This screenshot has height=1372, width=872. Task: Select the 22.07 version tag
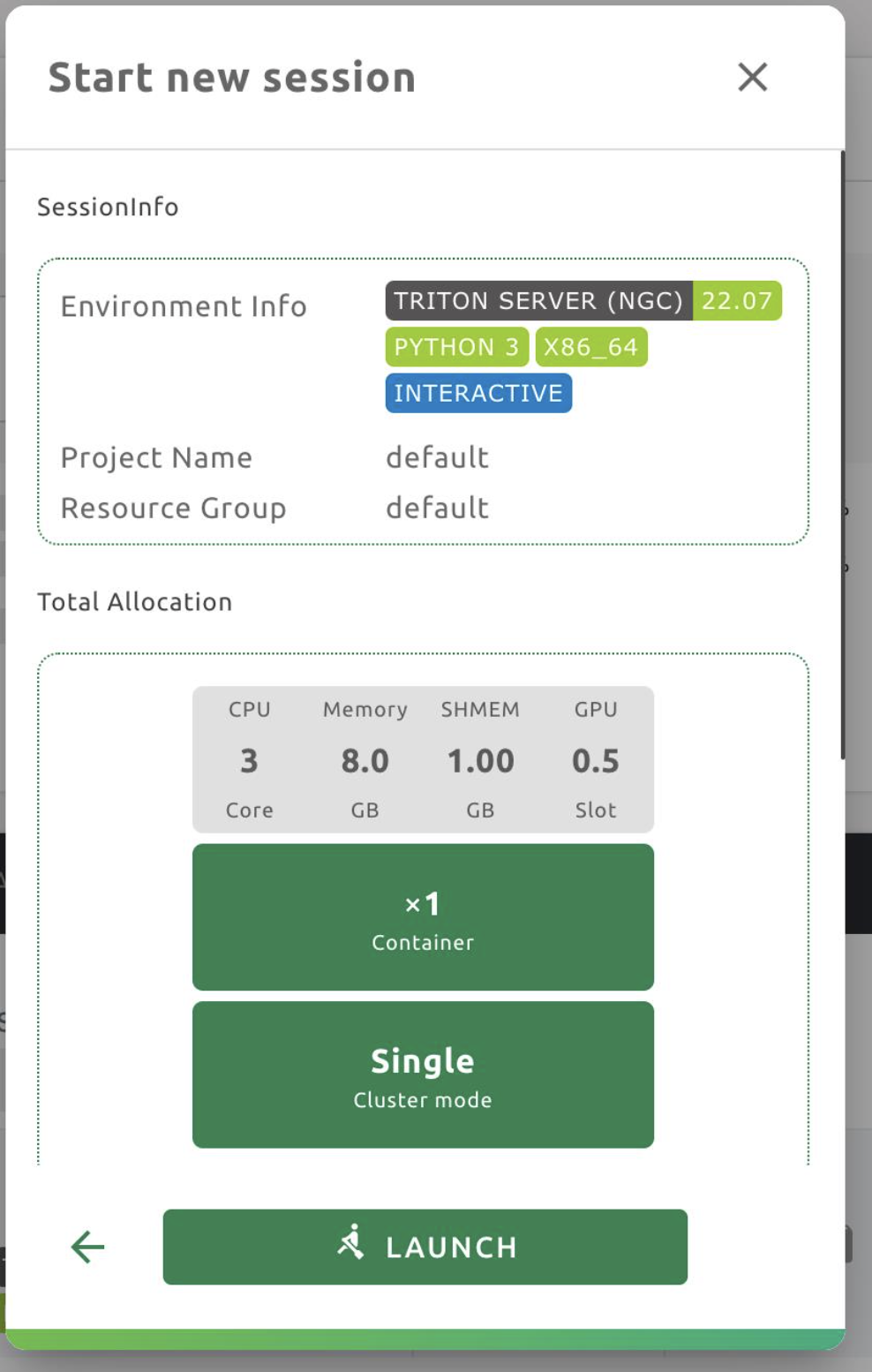coord(738,301)
